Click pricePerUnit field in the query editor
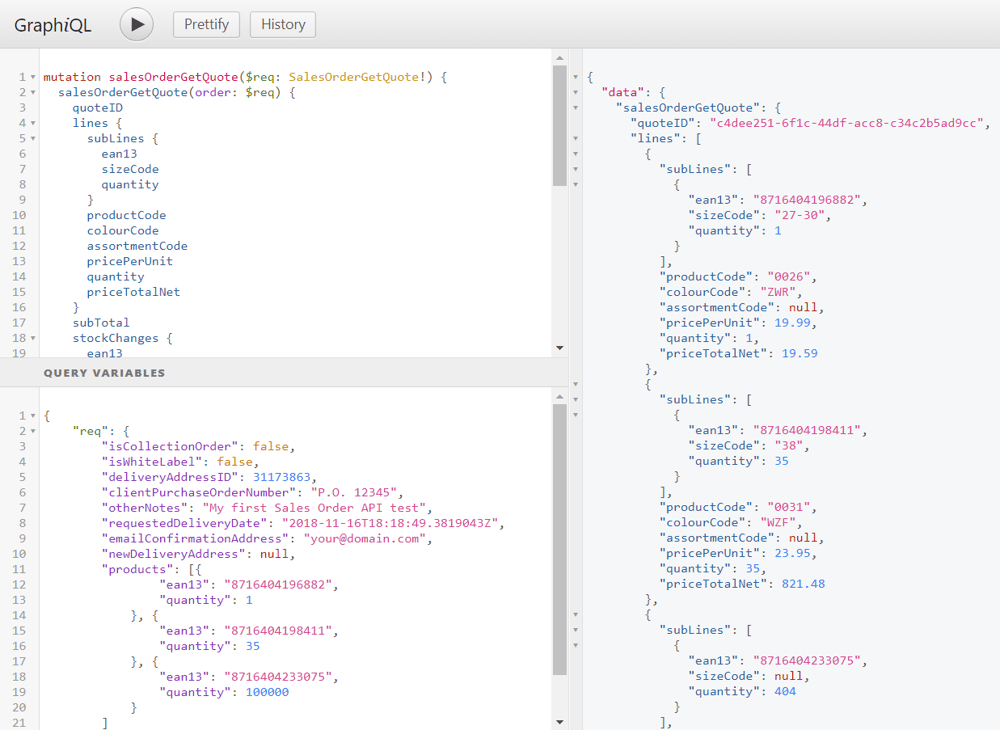Screen dimensions: 1000x730 click(x=129, y=261)
